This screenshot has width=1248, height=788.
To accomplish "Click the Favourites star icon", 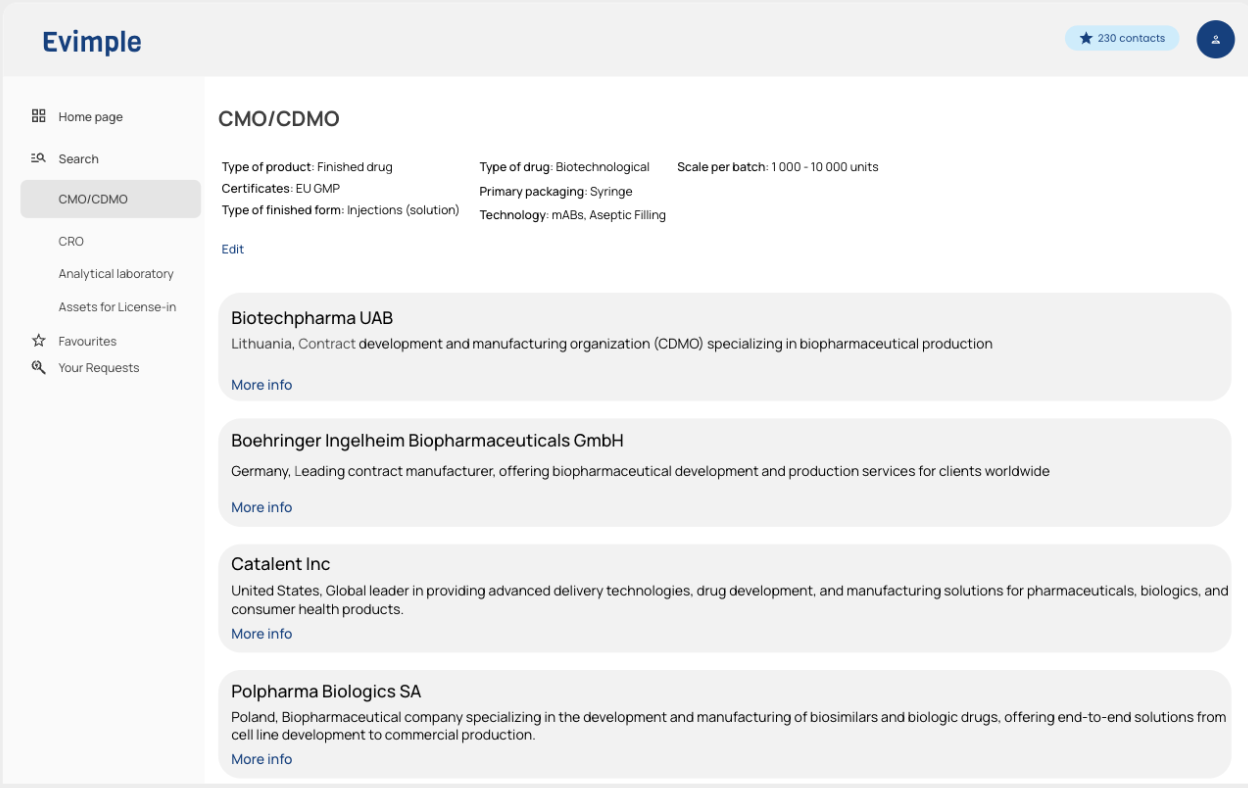I will (39, 341).
